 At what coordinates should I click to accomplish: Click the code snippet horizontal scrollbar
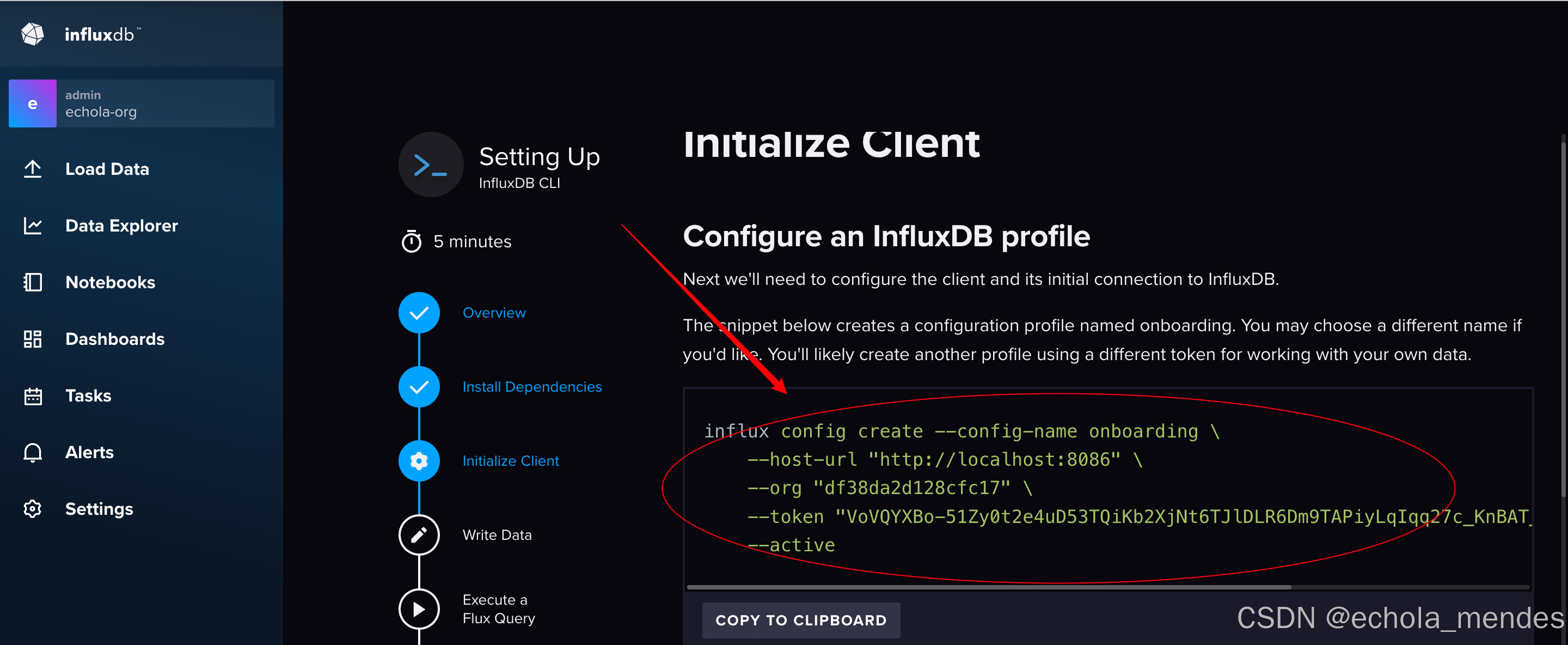(989, 587)
